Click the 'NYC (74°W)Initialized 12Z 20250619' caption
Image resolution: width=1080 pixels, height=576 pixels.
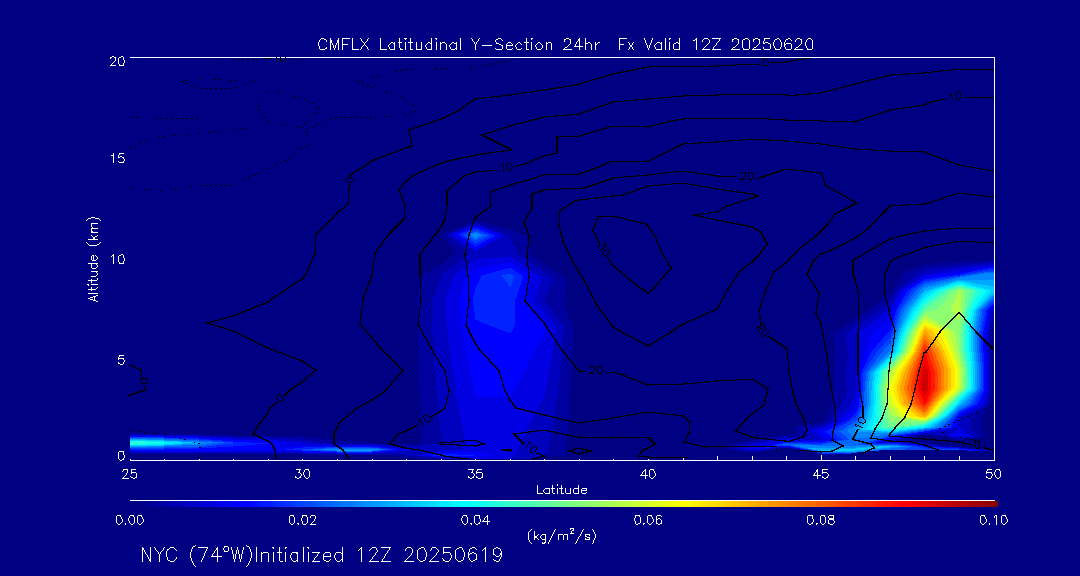(321, 555)
